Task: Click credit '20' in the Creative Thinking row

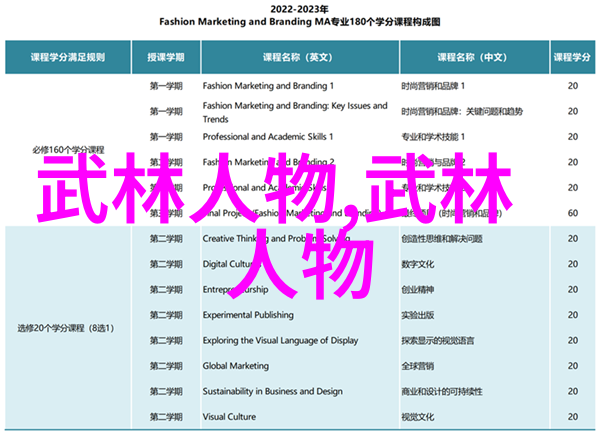Action: coord(573,238)
